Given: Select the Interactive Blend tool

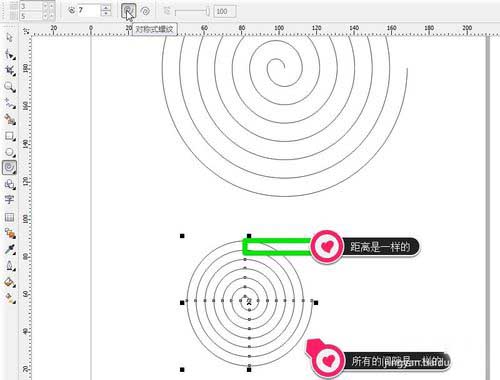Looking at the screenshot, I should coord(9,233).
